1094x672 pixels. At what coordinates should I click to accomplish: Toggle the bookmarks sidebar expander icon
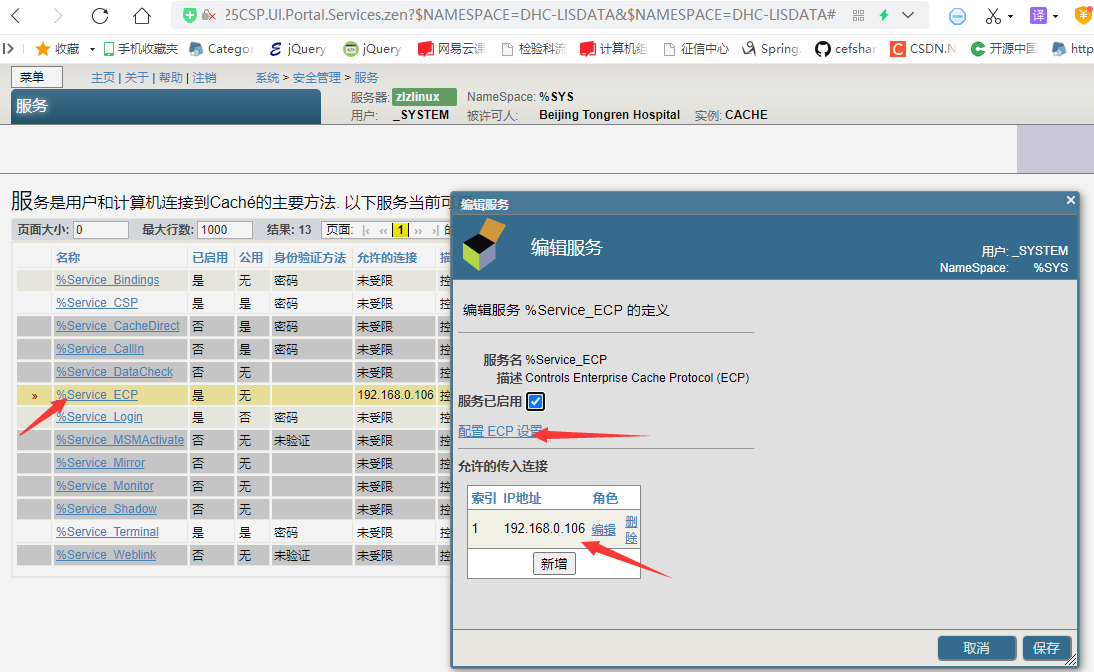[x=8, y=49]
